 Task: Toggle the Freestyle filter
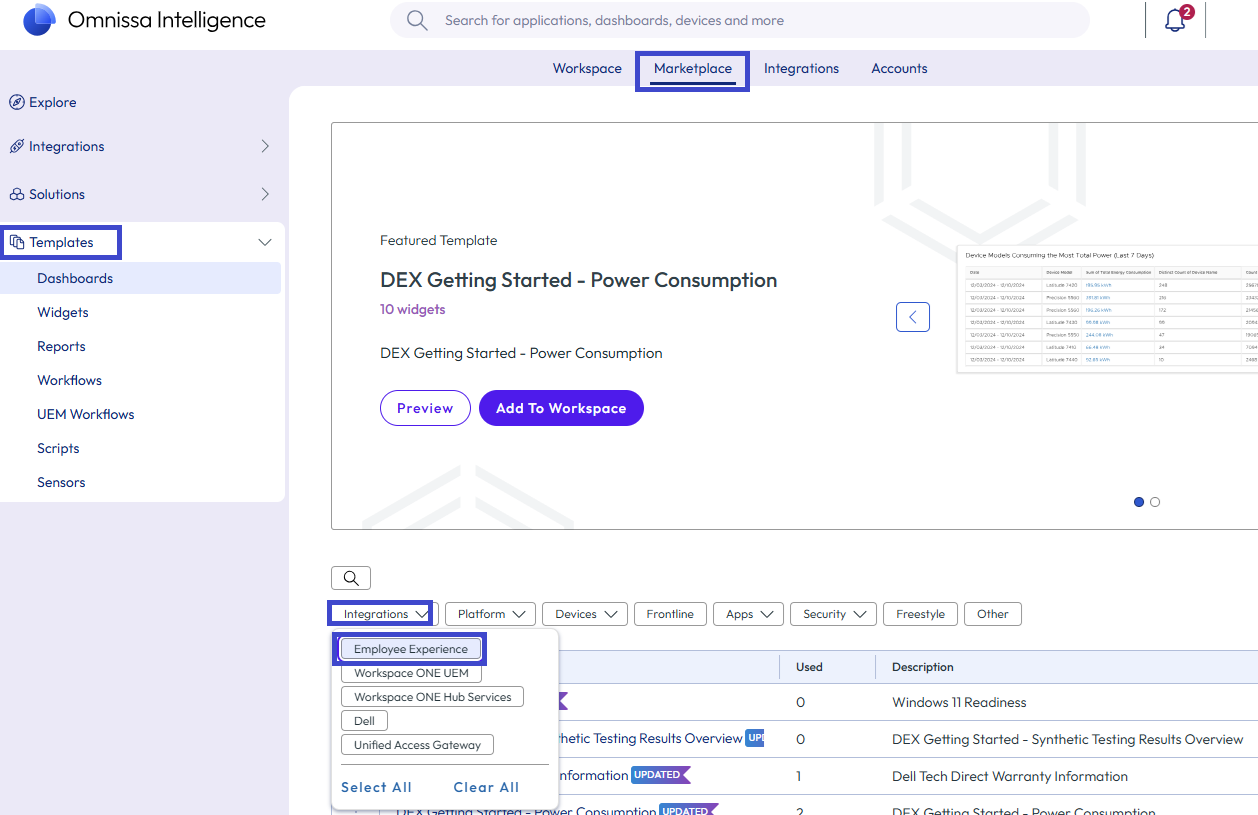coord(921,614)
